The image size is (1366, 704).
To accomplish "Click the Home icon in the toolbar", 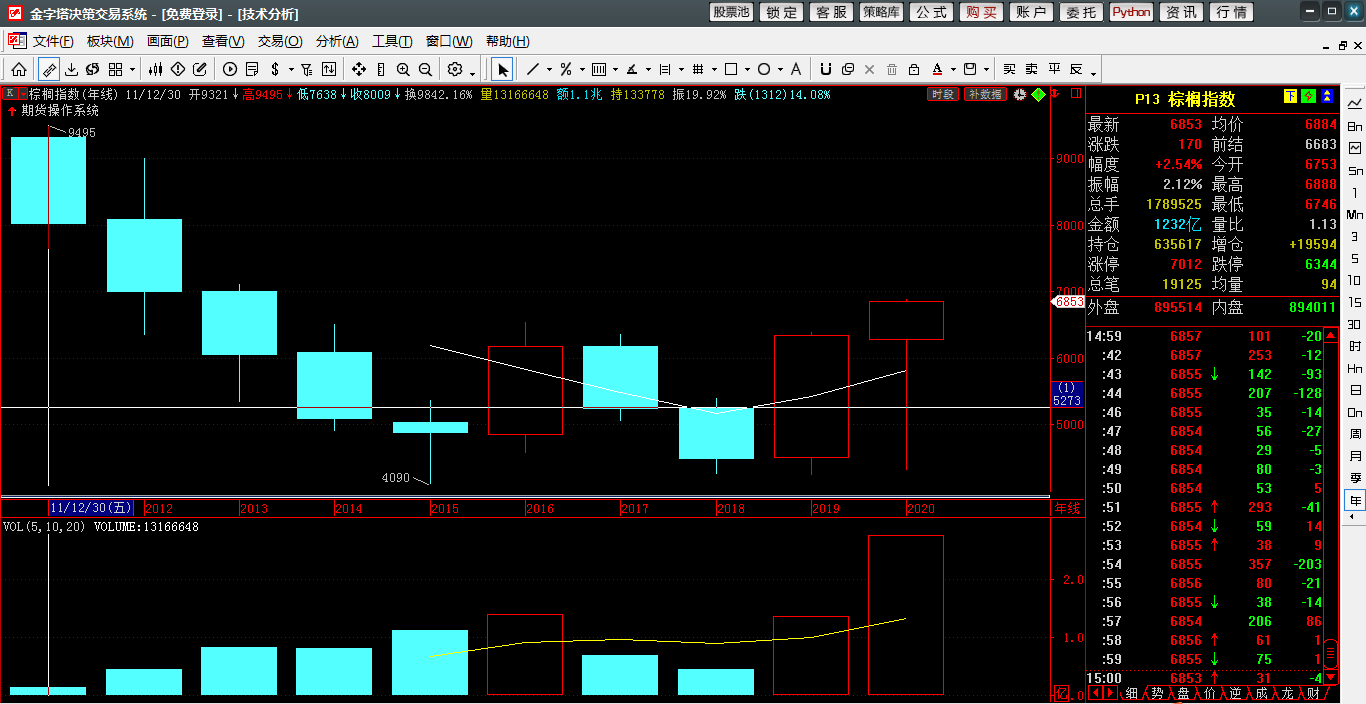I will 19,69.
